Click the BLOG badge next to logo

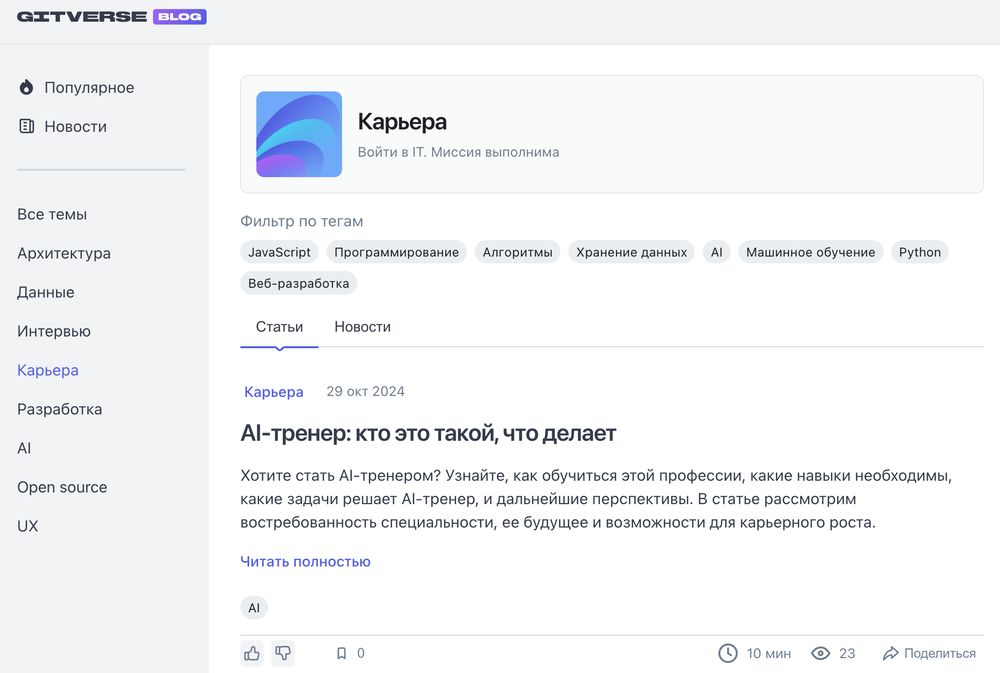click(179, 16)
